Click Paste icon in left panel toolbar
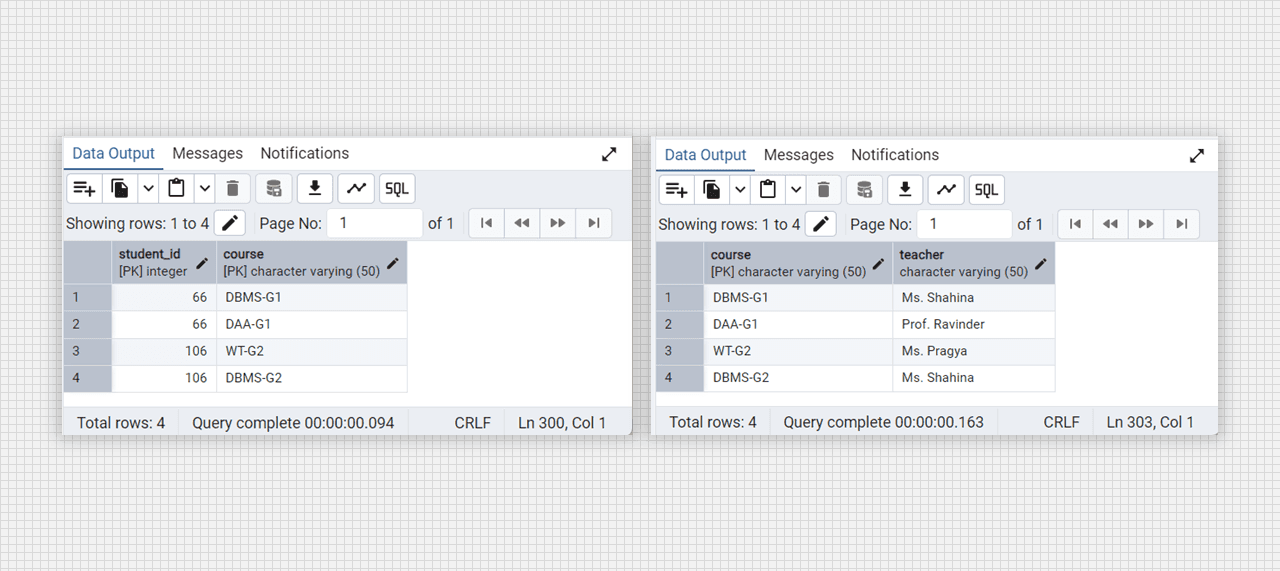This screenshot has height=571, width=1280. tap(176, 188)
